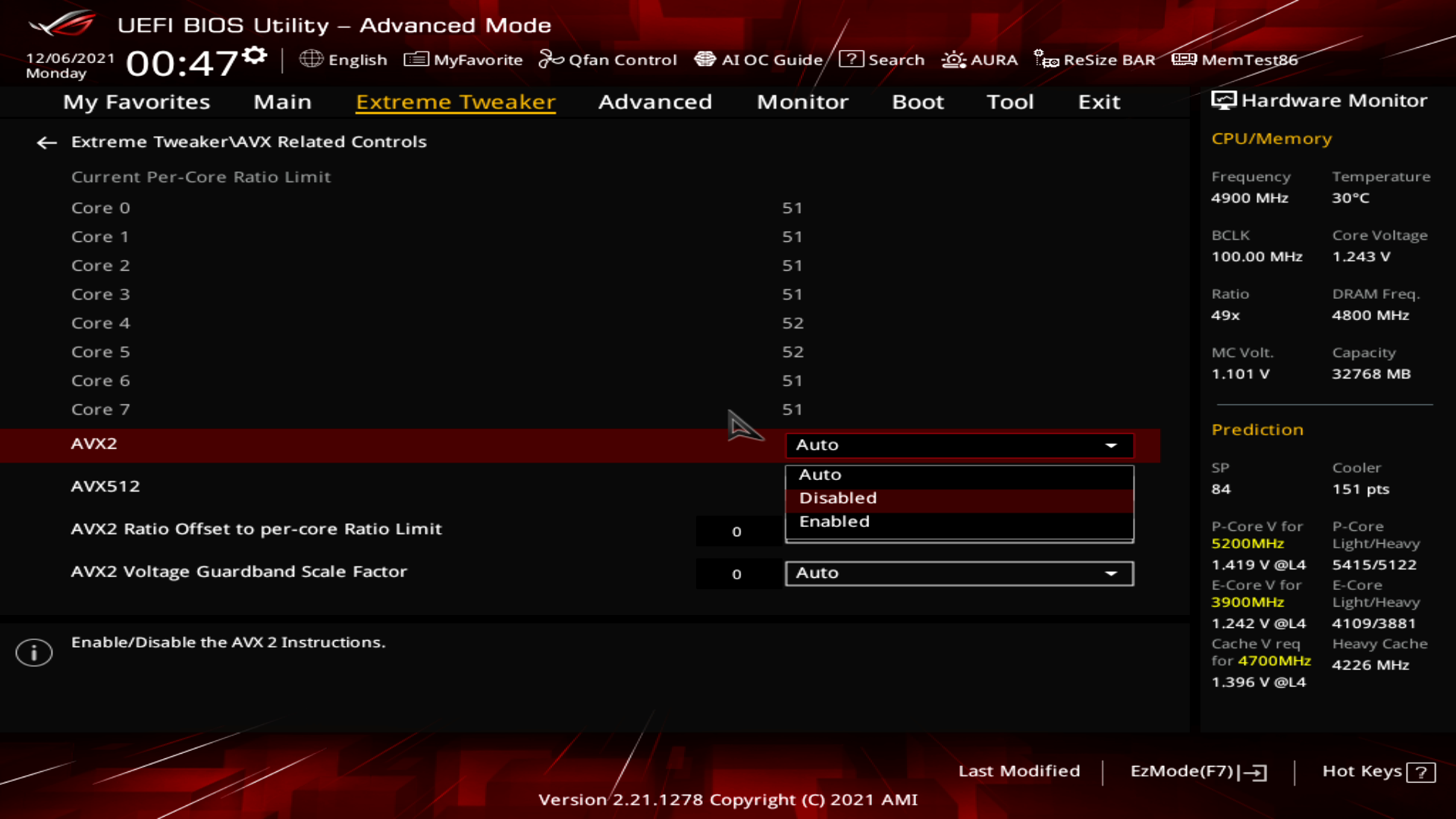Viewport: 1456px width, 819px height.
Task: Select the Disabled option in the AVX2 list
Action: coord(837,498)
